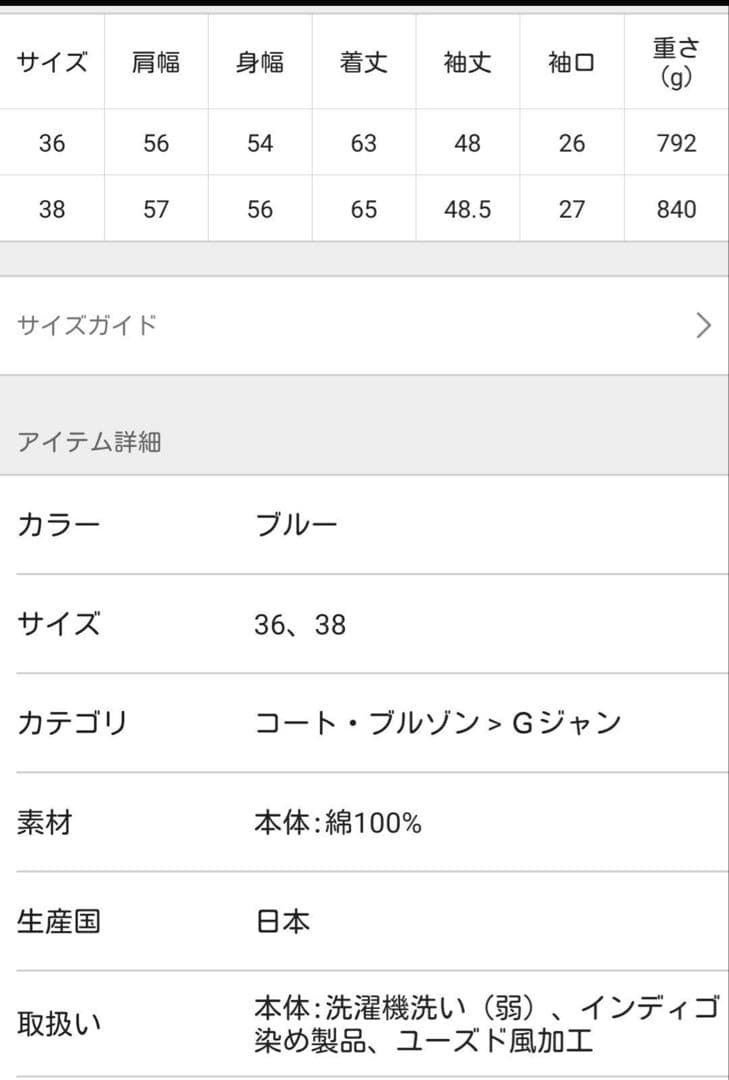
Task: Click the サイズ column header
Action: (51, 62)
